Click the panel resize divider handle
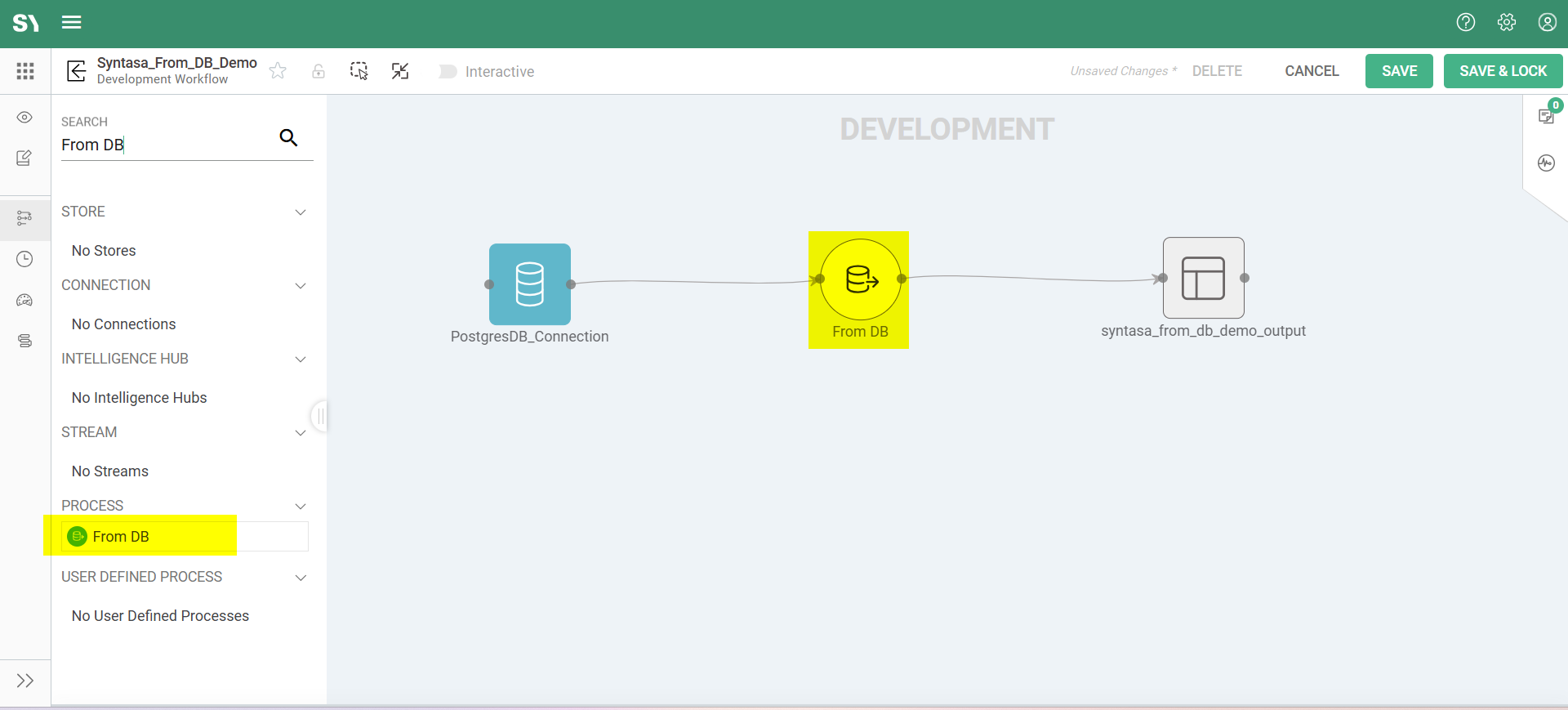Screen dimensions: 1568x710 tap(320, 417)
